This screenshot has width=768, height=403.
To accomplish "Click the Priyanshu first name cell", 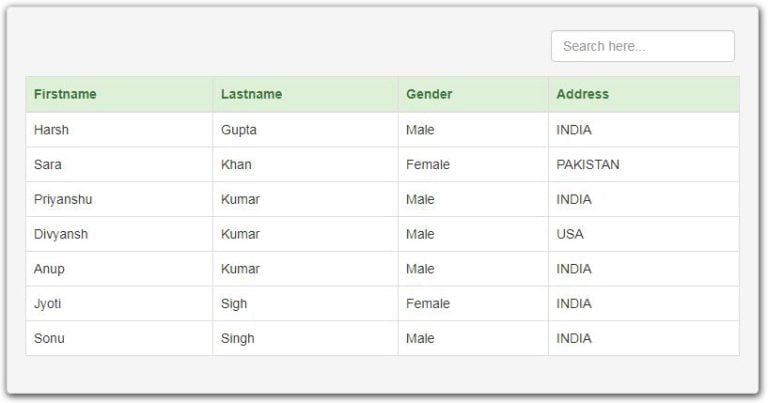I will [63, 199].
